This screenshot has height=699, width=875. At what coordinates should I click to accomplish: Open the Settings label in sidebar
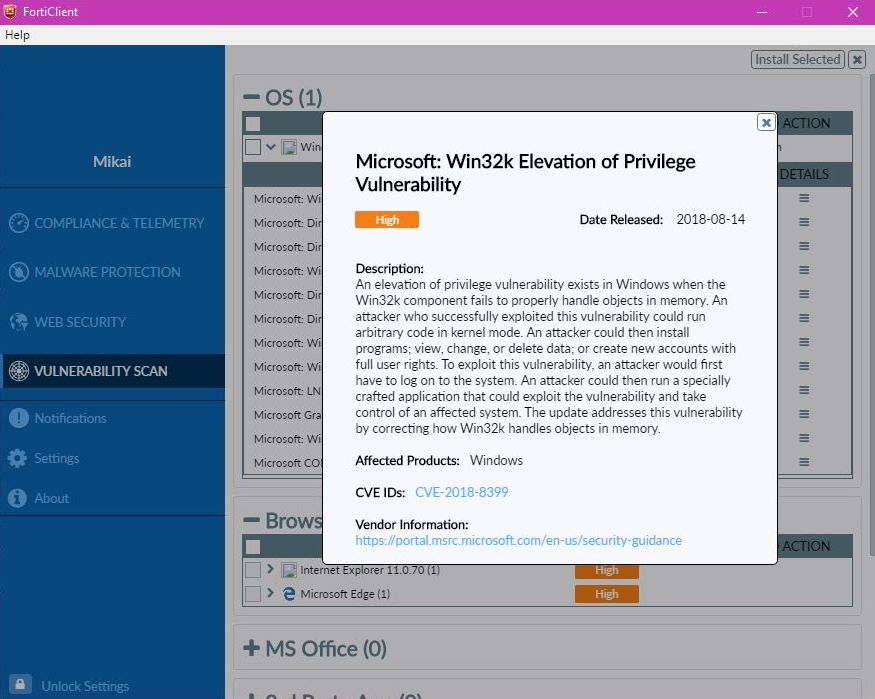point(56,459)
